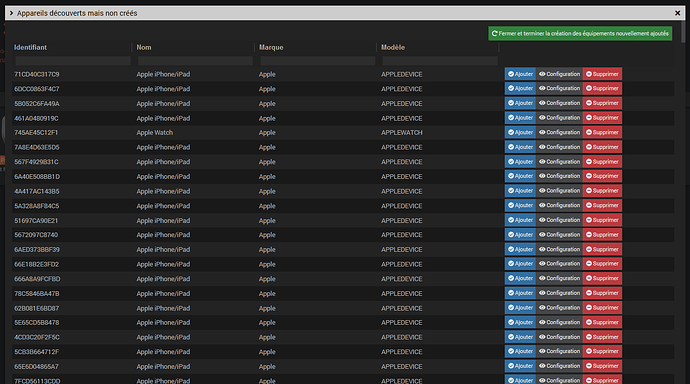Viewport: 690px width, 384px height.
Task: Focus the Identifiant filter input field
Action: tap(73, 61)
